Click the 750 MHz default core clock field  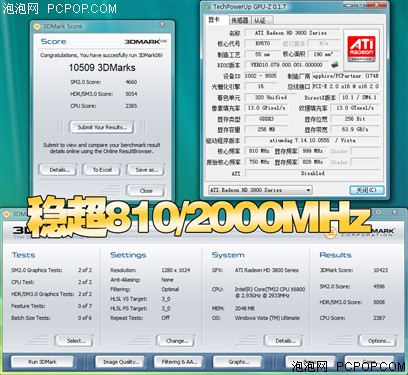coord(259,162)
